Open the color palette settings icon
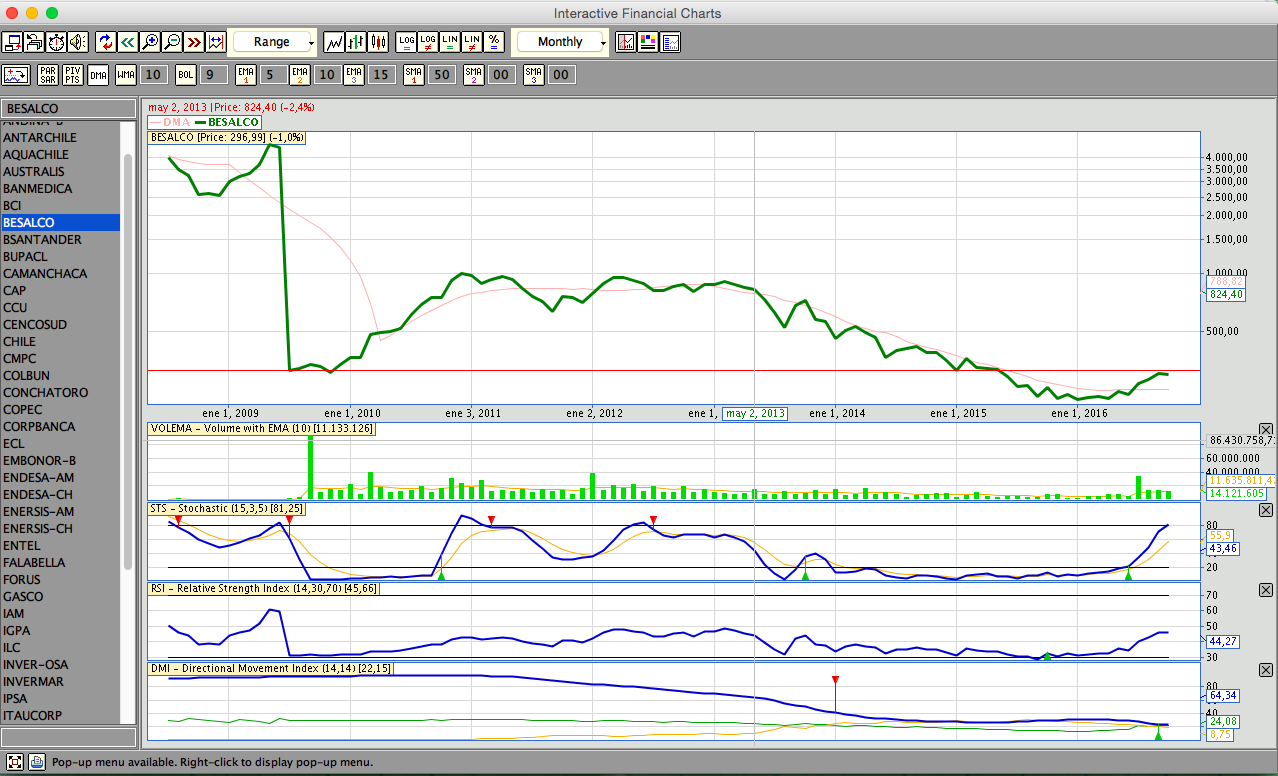Viewport: 1278px width, 776px height. click(648, 42)
